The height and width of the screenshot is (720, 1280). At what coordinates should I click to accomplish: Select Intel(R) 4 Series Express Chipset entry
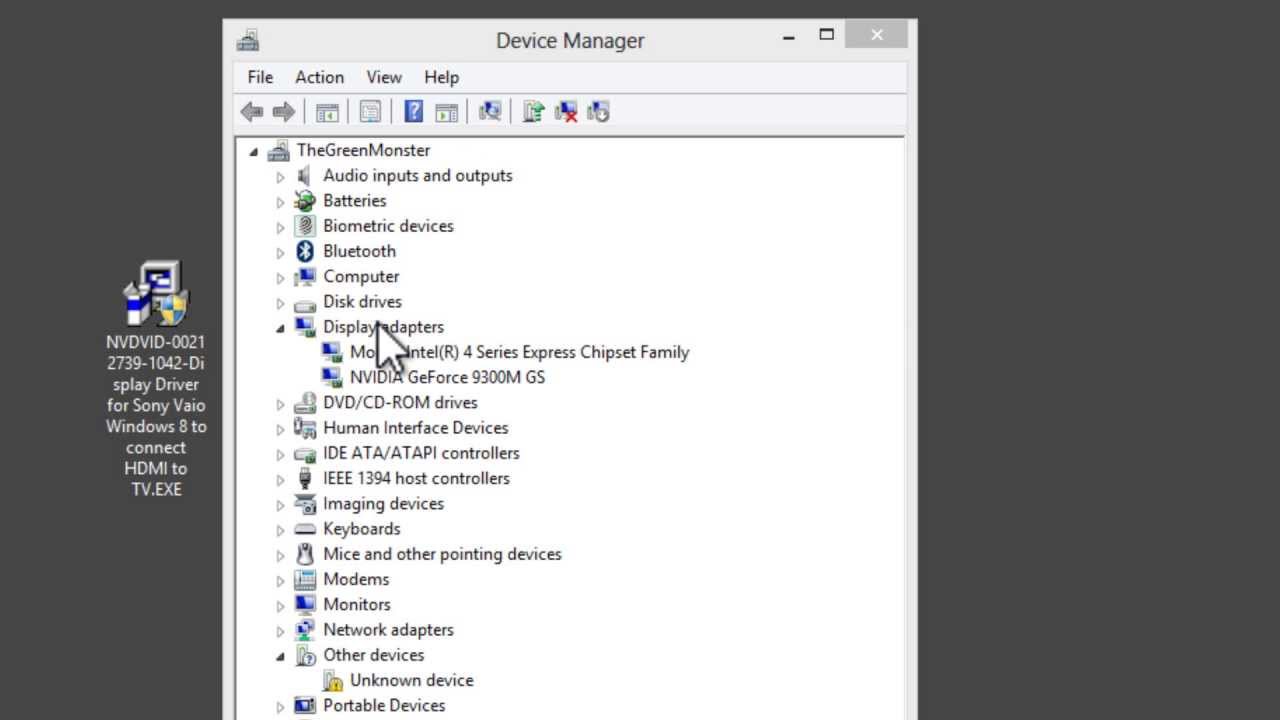(x=519, y=352)
